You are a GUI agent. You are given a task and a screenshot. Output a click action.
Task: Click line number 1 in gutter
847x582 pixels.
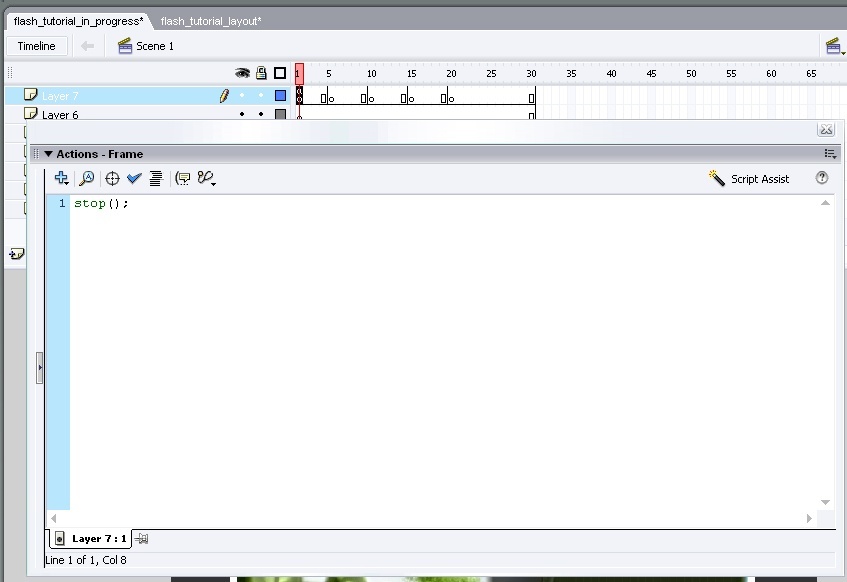pyautogui.click(x=62, y=203)
